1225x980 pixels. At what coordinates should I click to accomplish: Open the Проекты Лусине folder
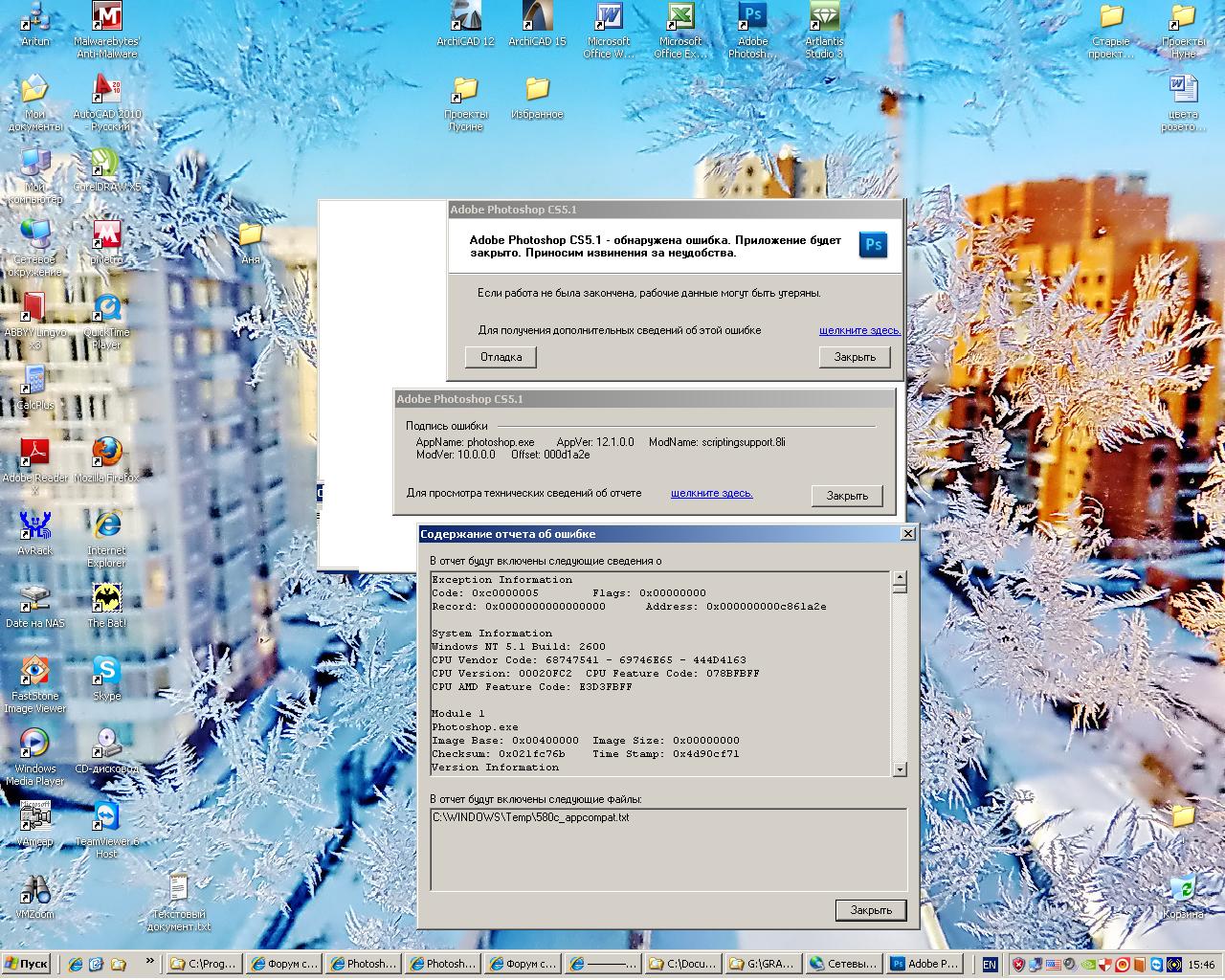click(x=465, y=102)
